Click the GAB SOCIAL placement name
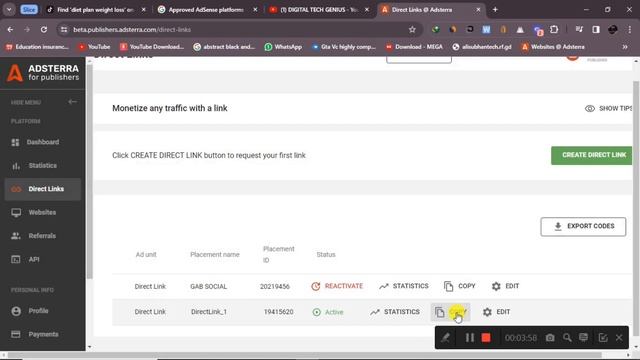The height and width of the screenshot is (360, 640). click(x=208, y=287)
